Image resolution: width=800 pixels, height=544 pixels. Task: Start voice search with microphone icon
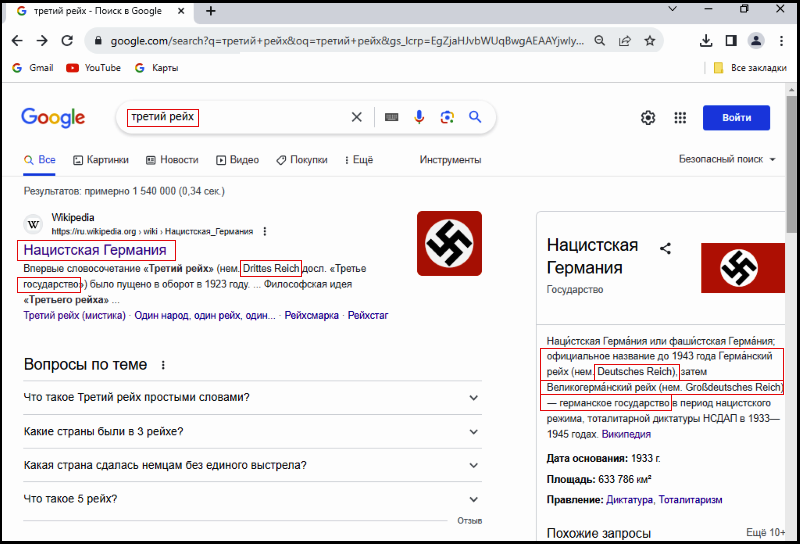click(x=419, y=117)
